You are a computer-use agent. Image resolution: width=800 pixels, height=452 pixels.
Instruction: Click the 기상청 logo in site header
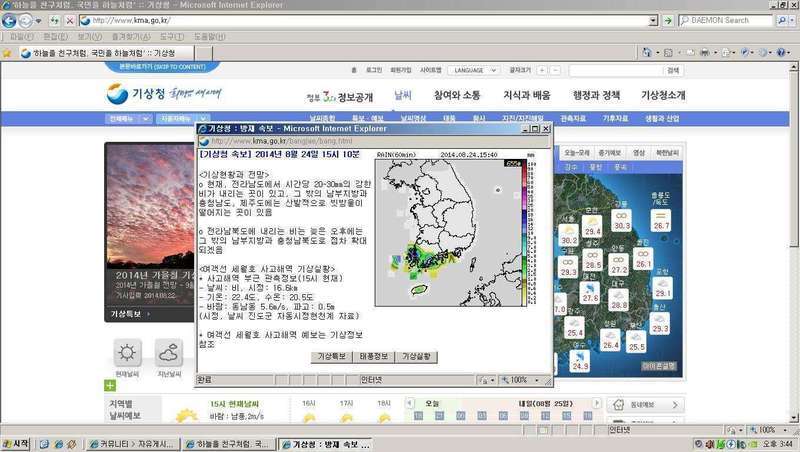tap(137, 94)
